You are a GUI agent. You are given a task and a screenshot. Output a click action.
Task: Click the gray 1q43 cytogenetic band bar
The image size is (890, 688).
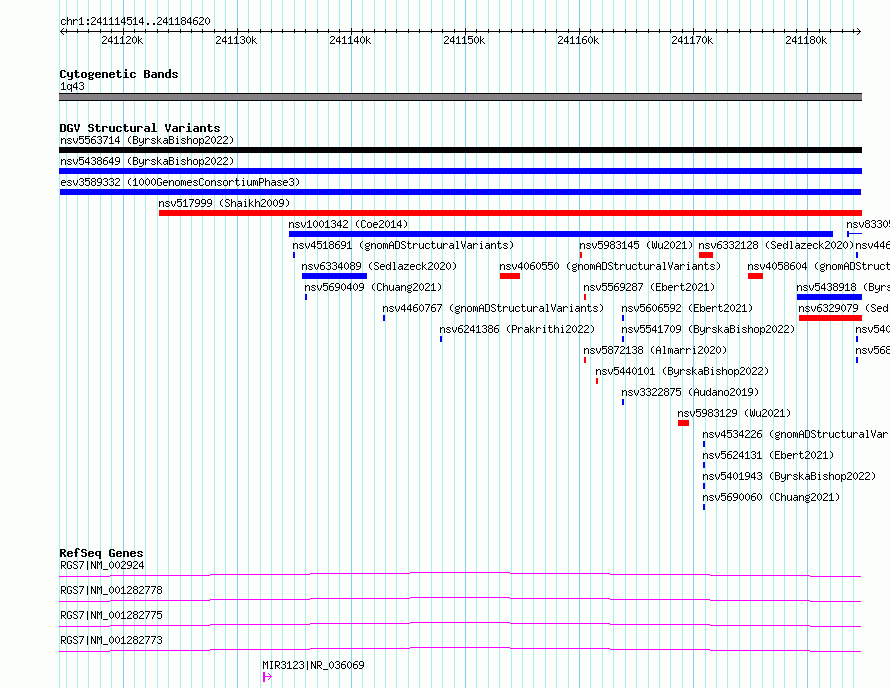[460, 97]
